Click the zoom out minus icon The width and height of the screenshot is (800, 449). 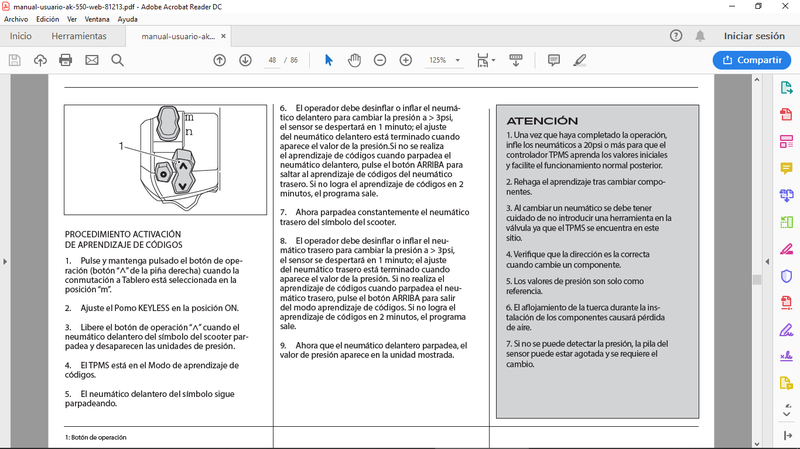[380, 60]
